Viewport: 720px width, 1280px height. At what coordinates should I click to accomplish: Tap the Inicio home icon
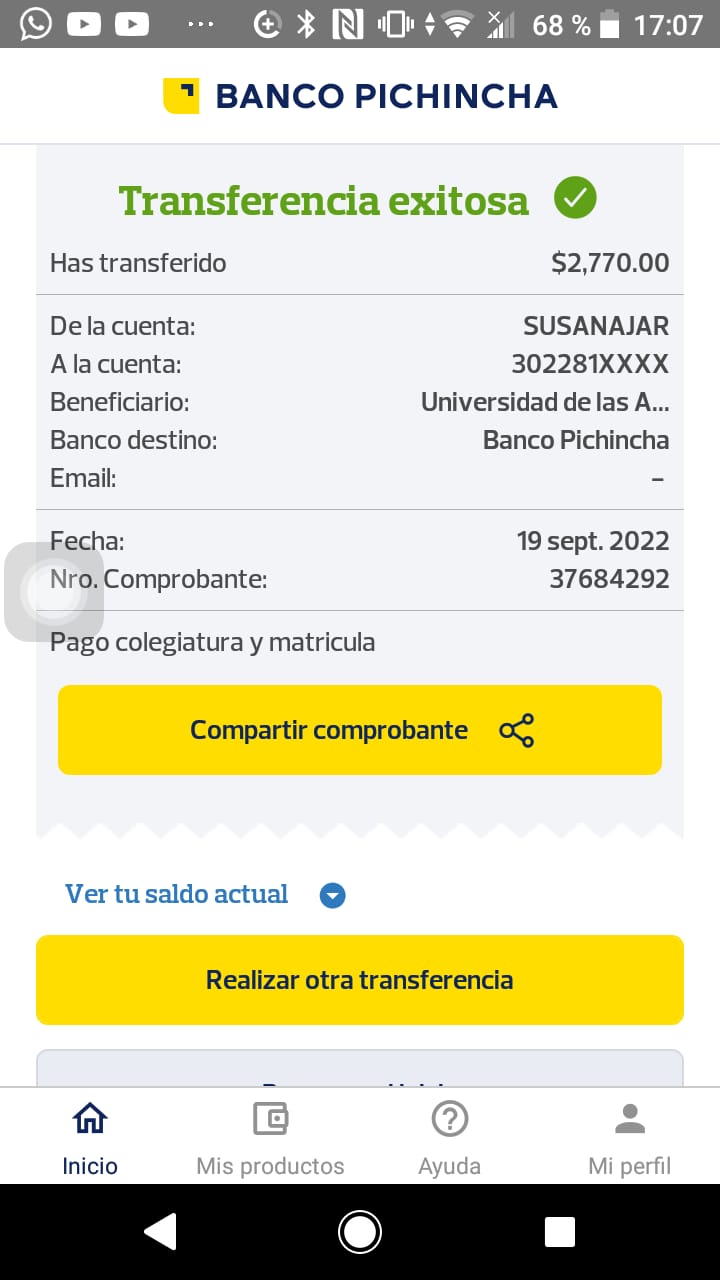click(90, 1119)
